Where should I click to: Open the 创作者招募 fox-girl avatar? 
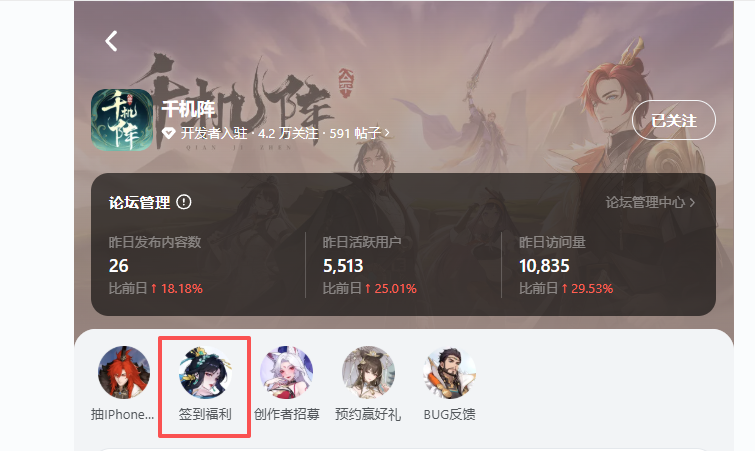[286, 372]
